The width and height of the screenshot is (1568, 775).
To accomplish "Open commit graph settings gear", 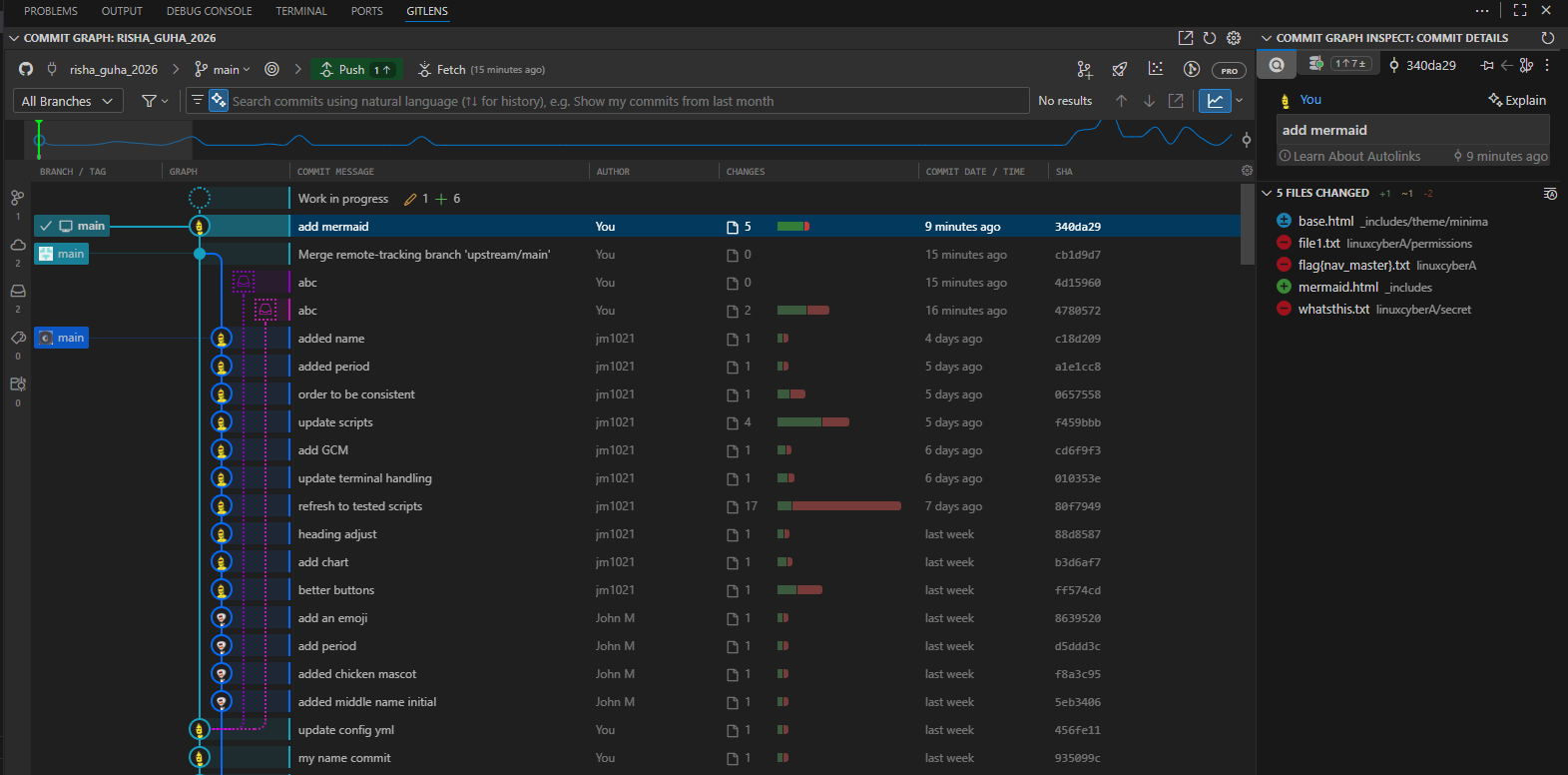I will coord(1234,38).
